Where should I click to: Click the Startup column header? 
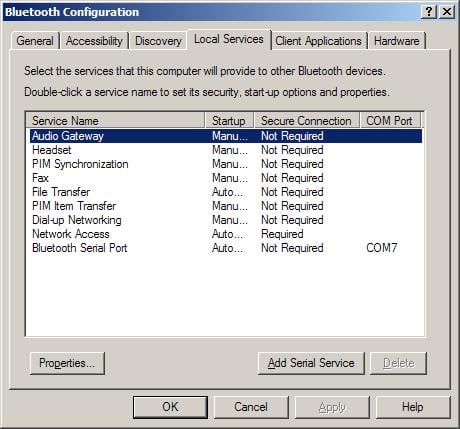[x=229, y=120]
